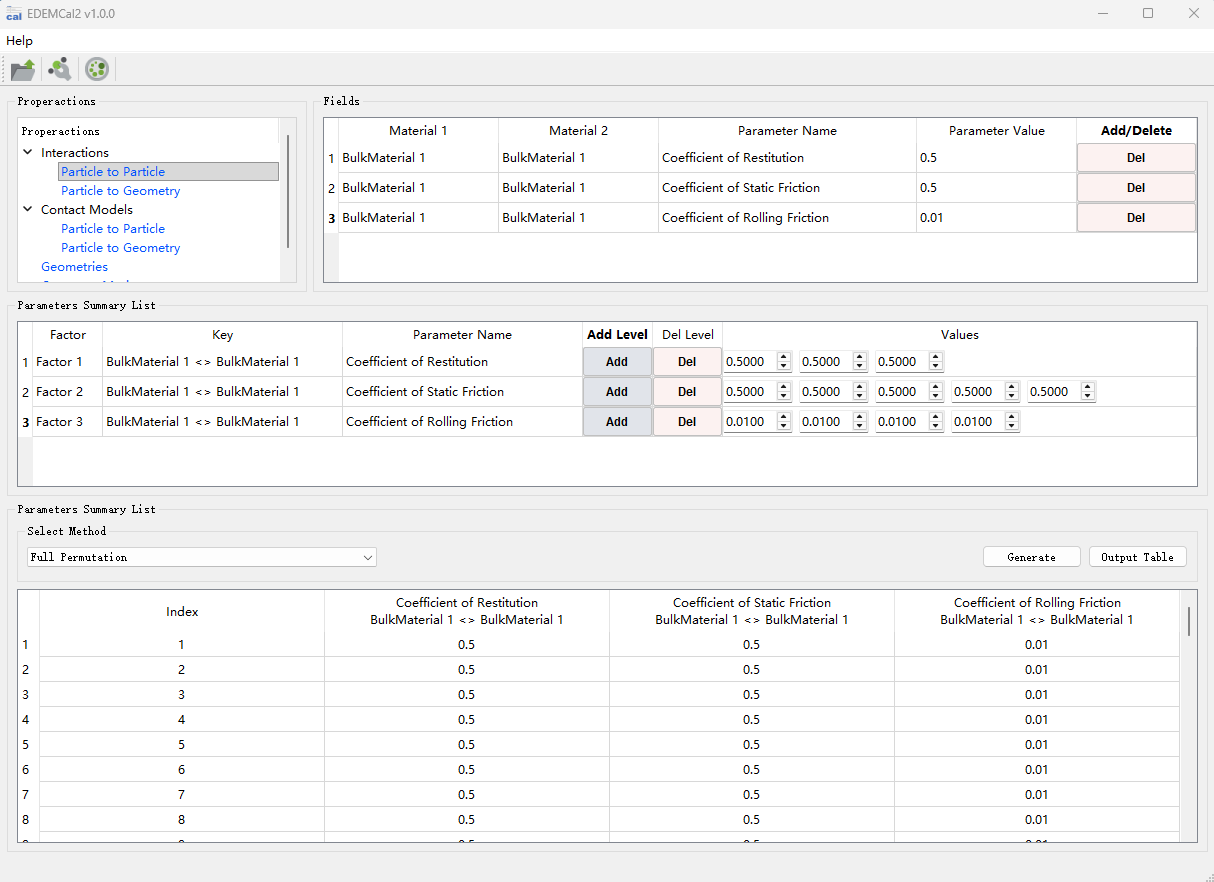The width and height of the screenshot is (1214, 882).
Task: Open a file using the folder toolbar icon
Action: click(22, 68)
